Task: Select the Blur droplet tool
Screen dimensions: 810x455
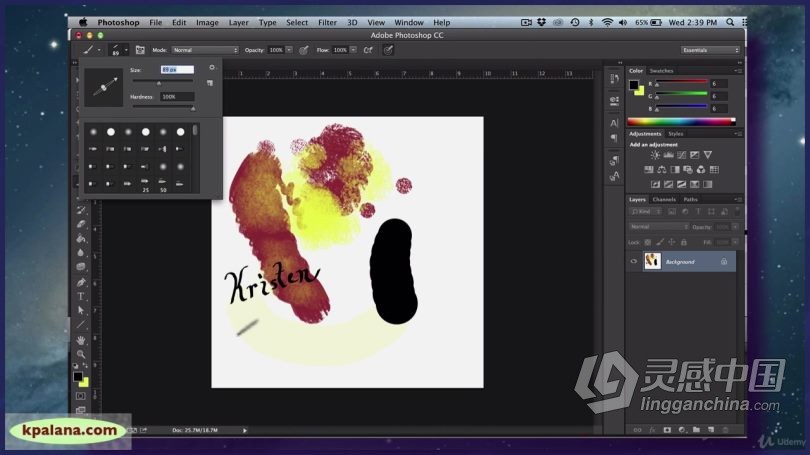Action: pos(81,253)
